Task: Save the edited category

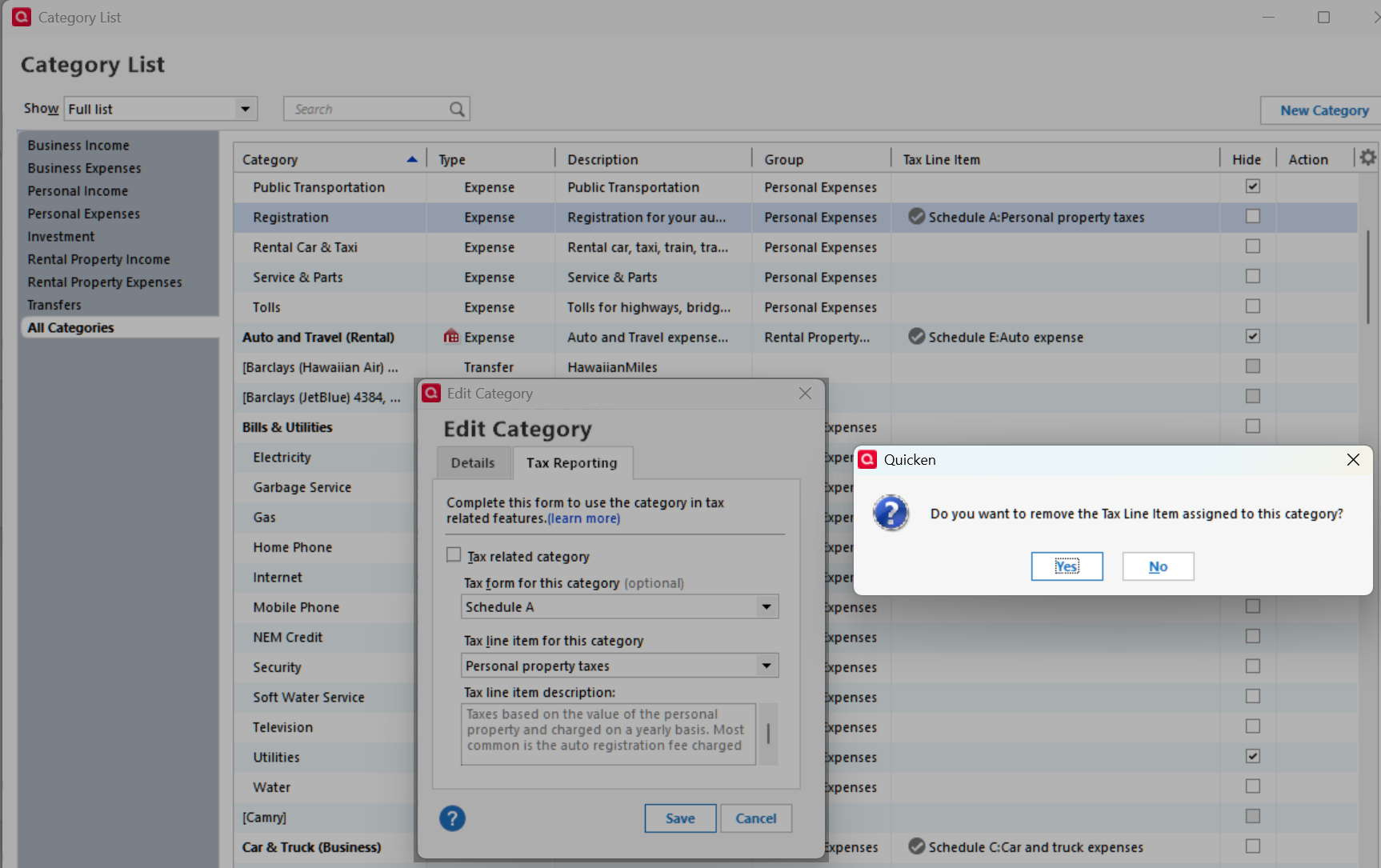Action: coord(680,818)
